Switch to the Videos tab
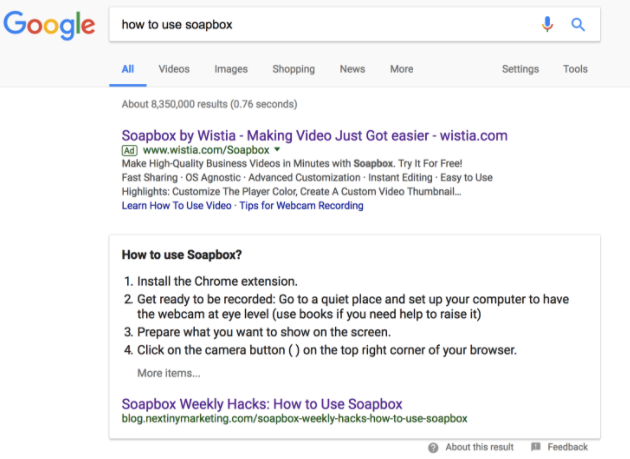630x459 pixels. coord(174,69)
